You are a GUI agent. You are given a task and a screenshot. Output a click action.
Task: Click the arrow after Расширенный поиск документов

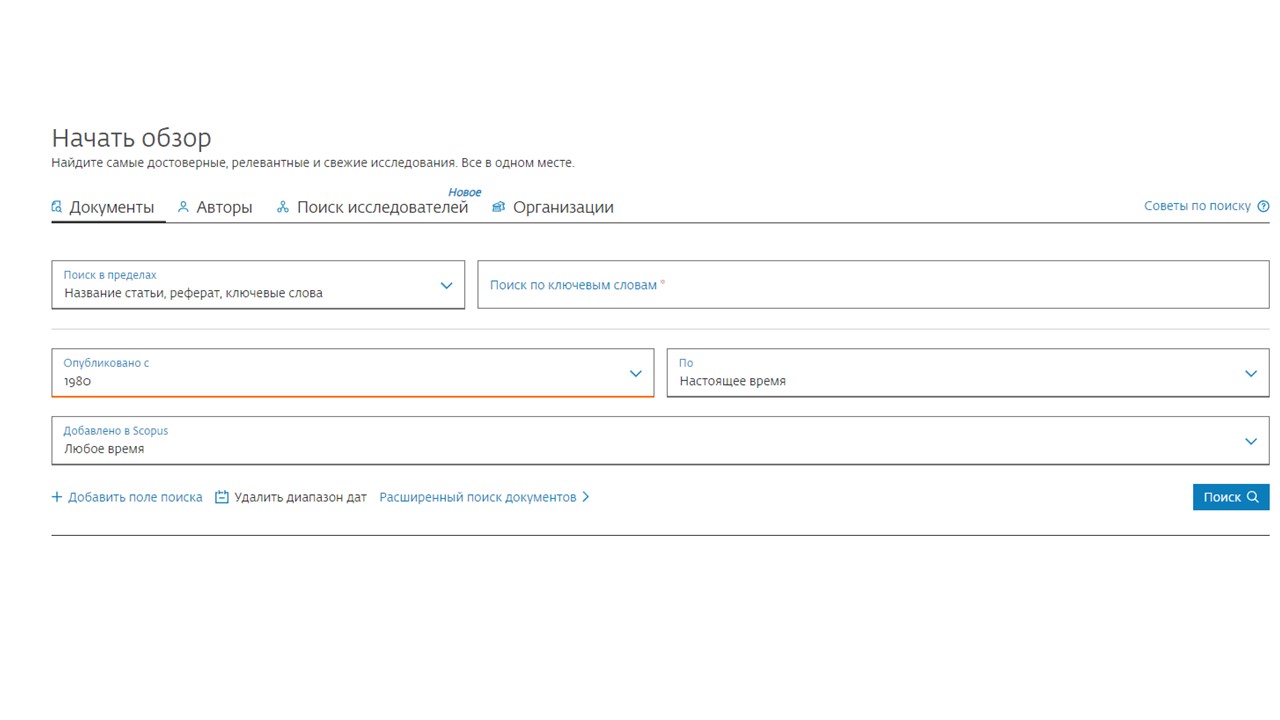point(586,497)
